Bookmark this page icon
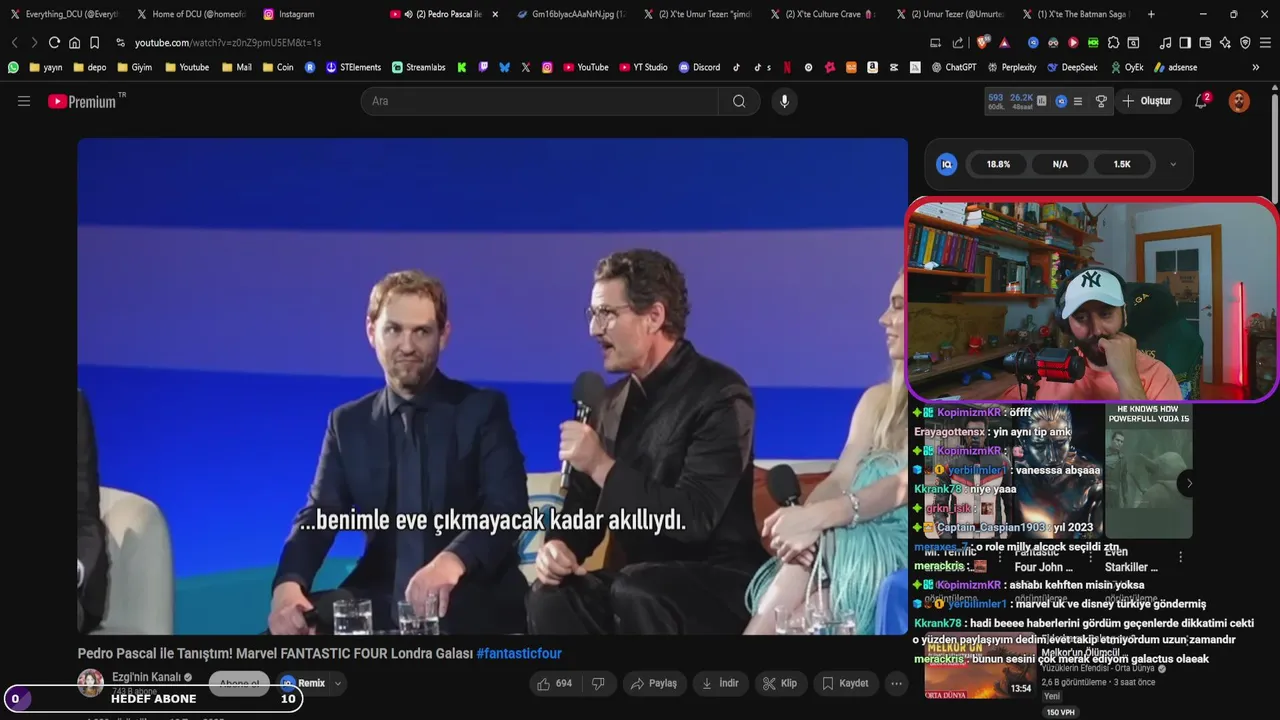Viewport: 1280px width, 720px height. click(94, 43)
